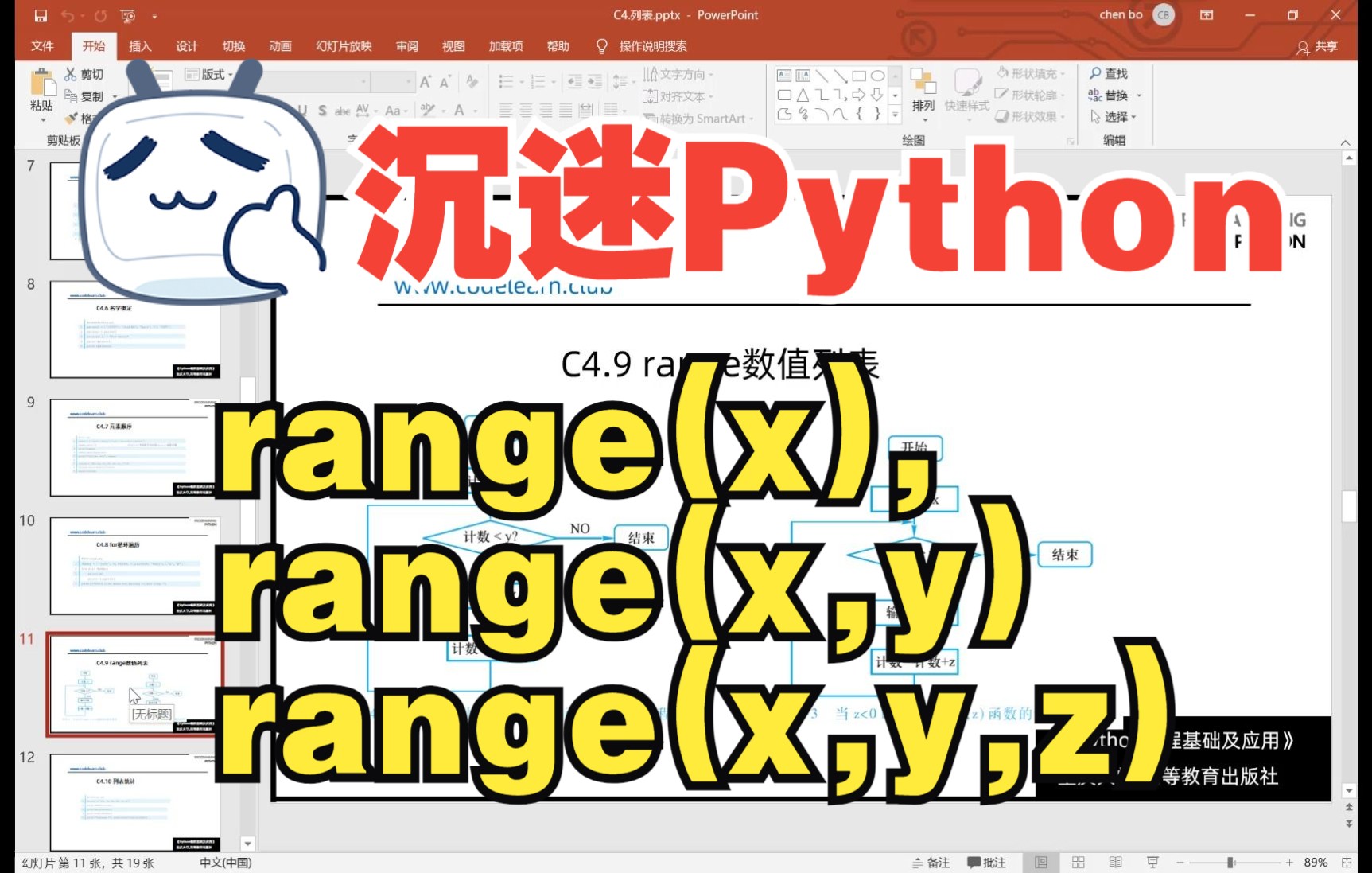Screen dimensions: 1372x873
Task: Collapse the ribbon with the chevron
Action: pyautogui.click(x=1345, y=142)
